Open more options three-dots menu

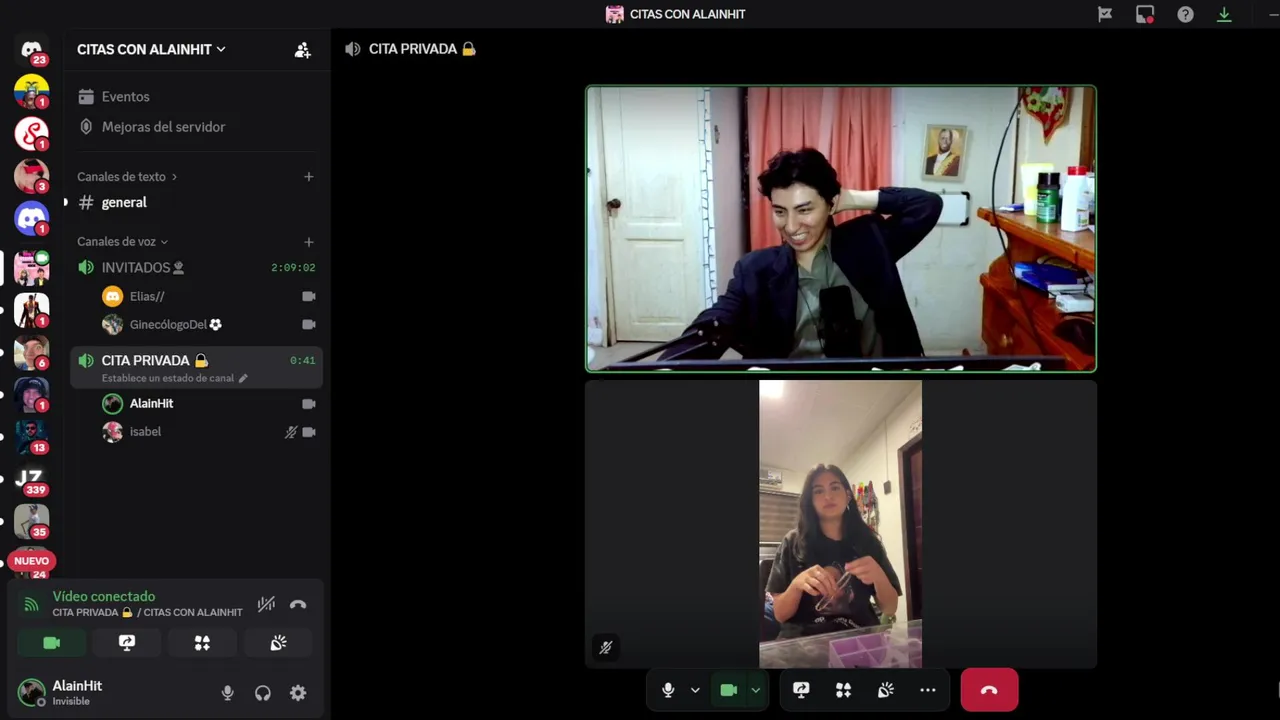(928, 690)
